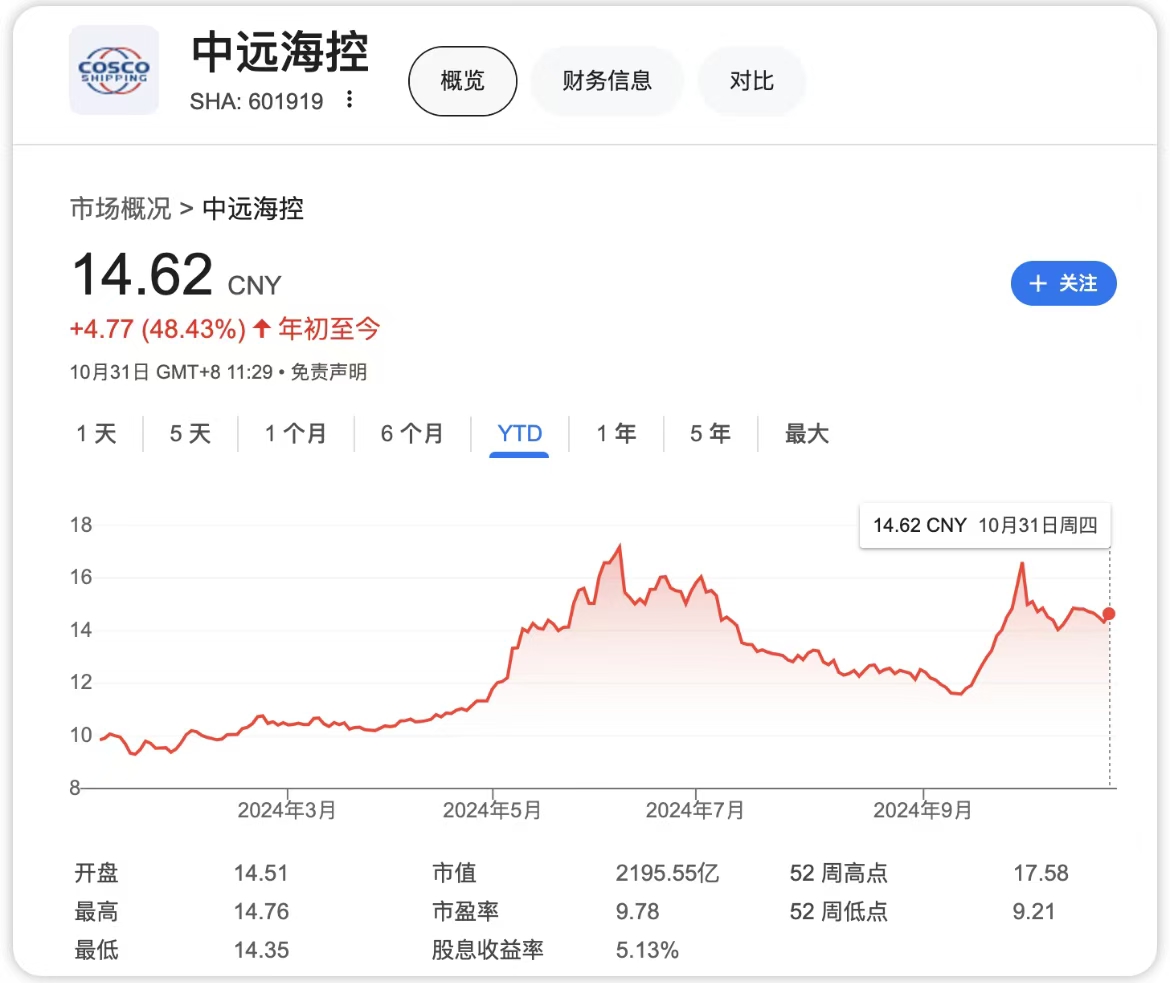Show the 5 天 chart range
The image size is (1170, 983).
[190, 433]
